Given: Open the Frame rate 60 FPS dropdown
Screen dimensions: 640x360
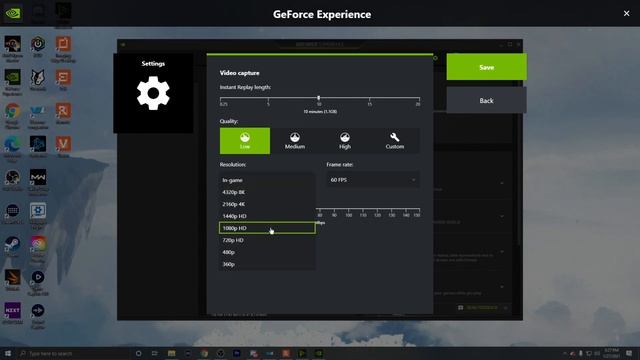Looking at the screenshot, I should [373, 180].
